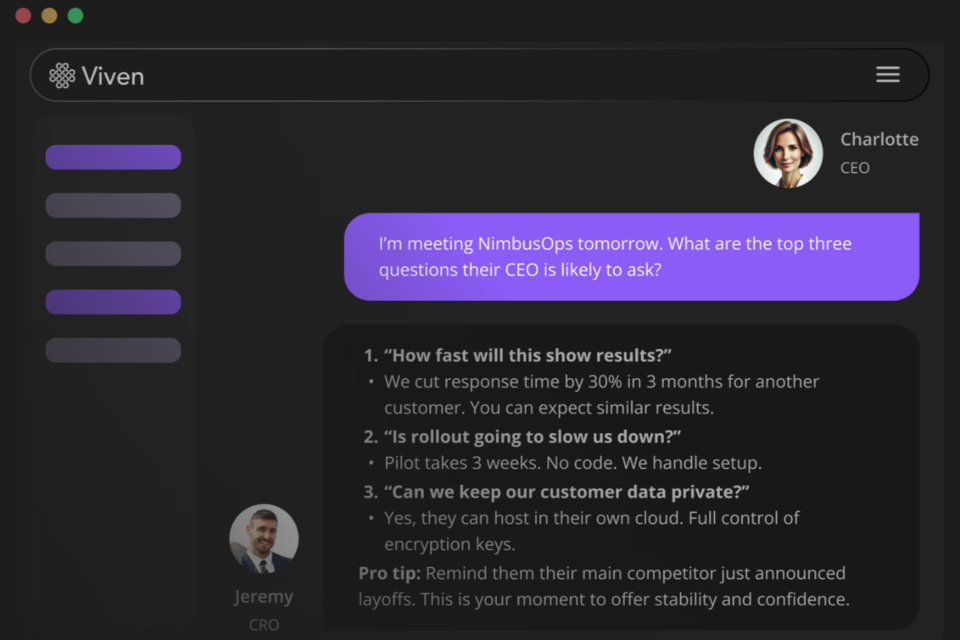Image resolution: width=960 pixels, height=640 pixels.
Task: Click the Viven knot logo icon
Action: (62, 76)
